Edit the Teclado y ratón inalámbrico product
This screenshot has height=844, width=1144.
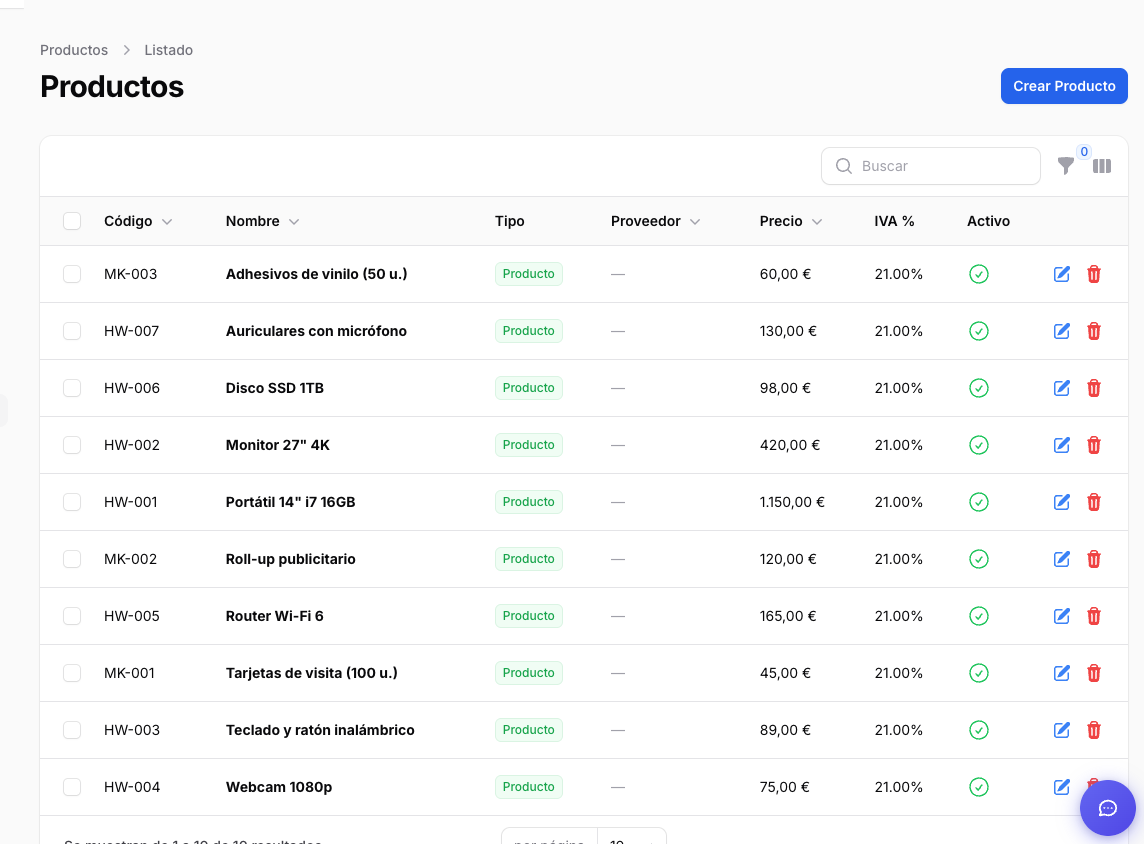click(1062, 729)
